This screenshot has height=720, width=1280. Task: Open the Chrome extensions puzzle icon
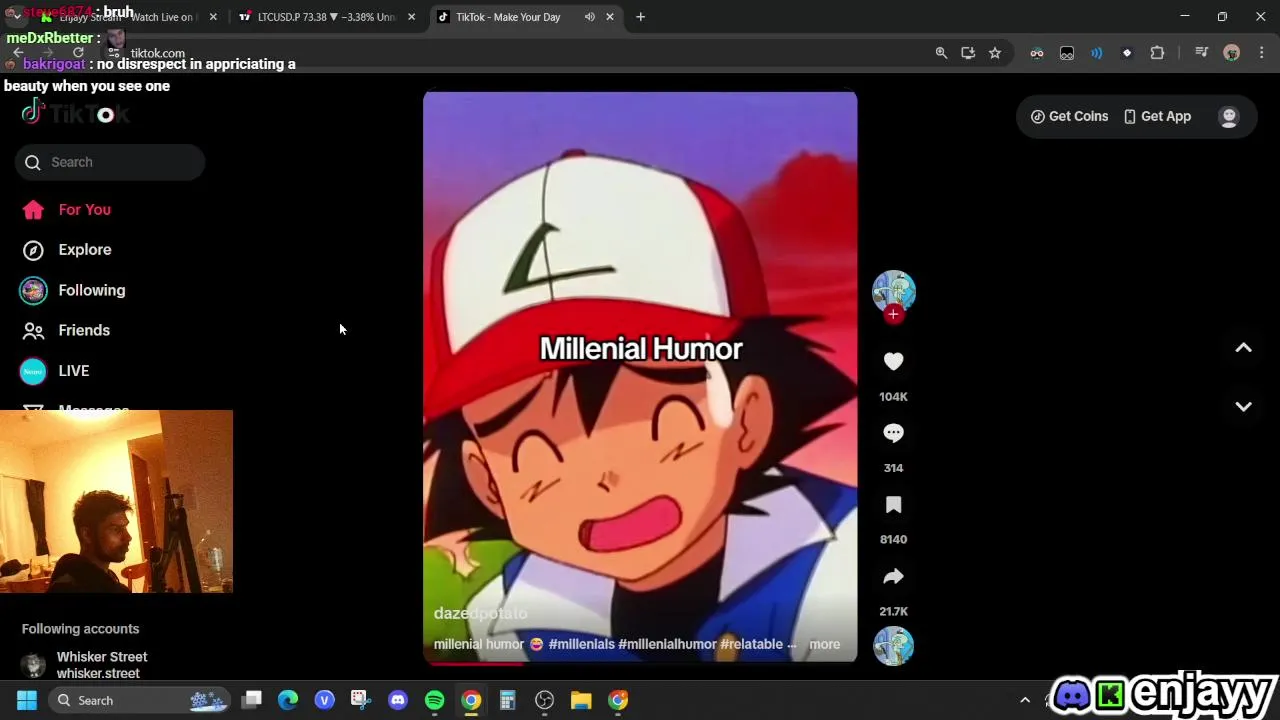click(x=1157, y=53)
